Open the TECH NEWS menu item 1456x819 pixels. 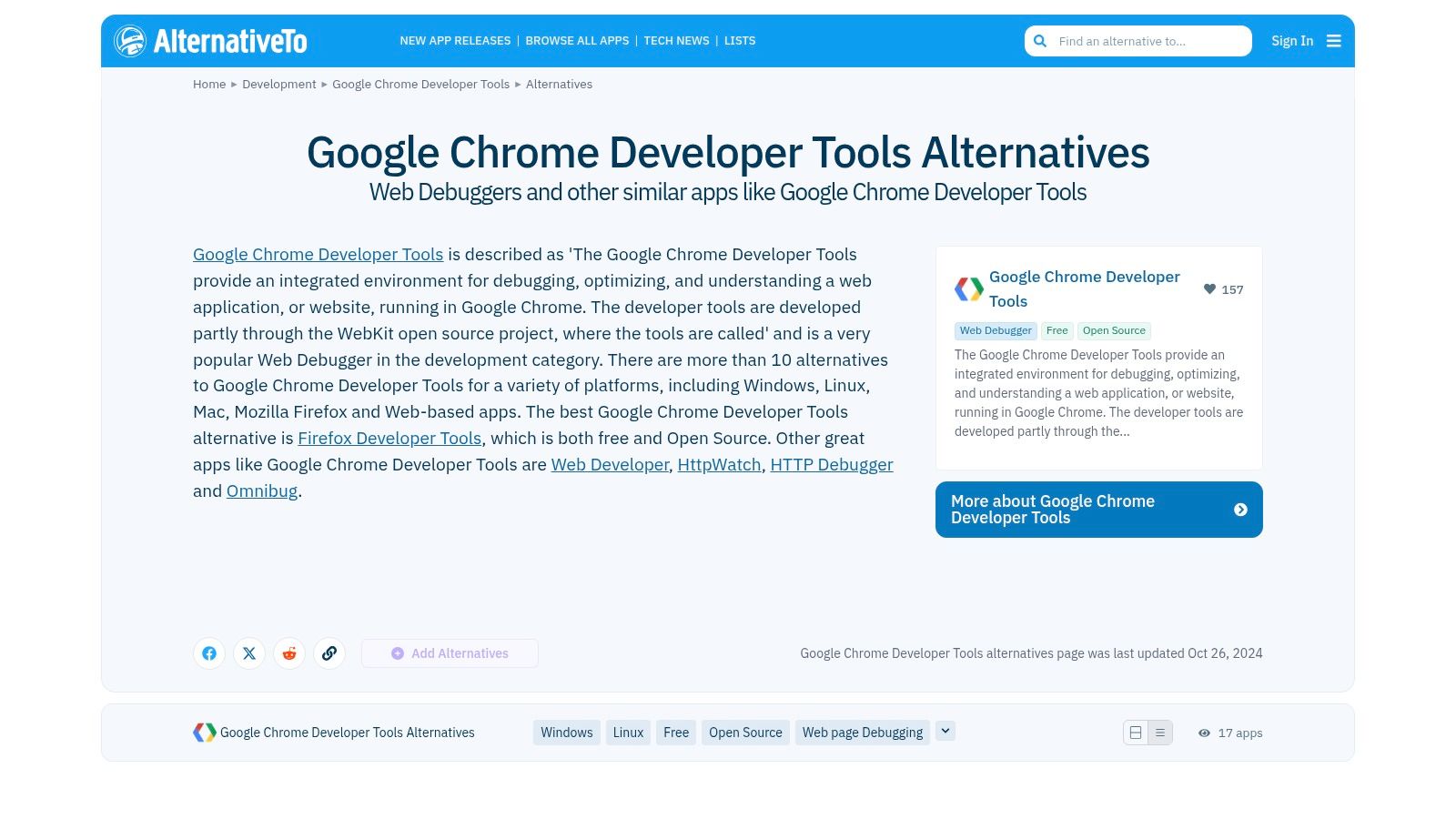[676, 40]
